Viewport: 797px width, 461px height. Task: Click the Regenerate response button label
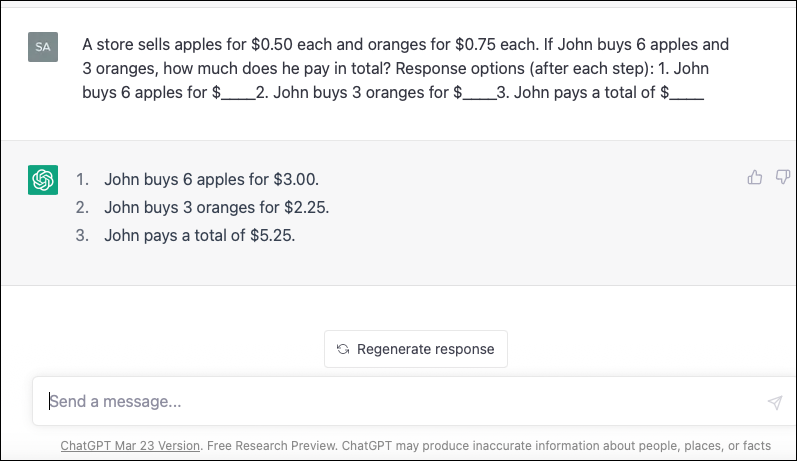pos(425,349)
